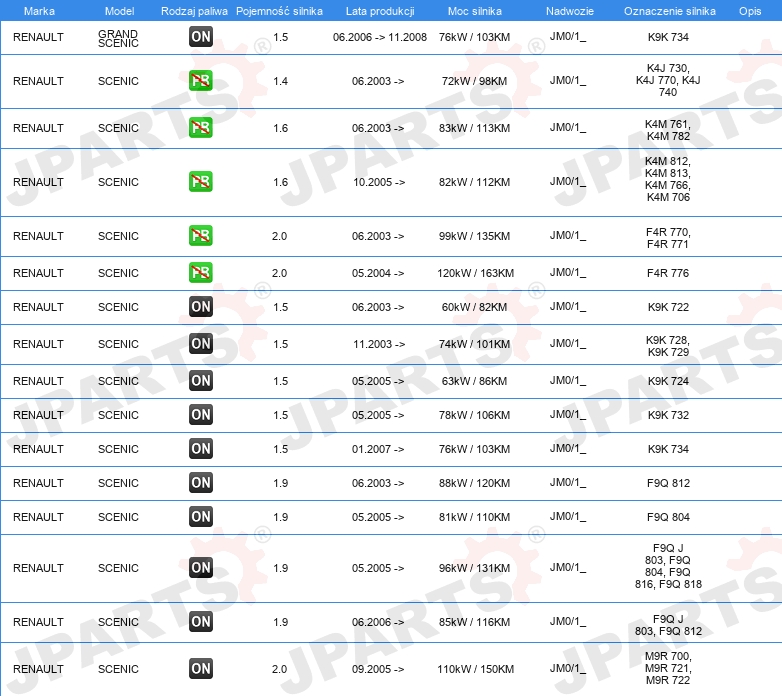
Task: Click the ON diesel icon in the 85kW / 116KM row
Action: coord(201,621)
